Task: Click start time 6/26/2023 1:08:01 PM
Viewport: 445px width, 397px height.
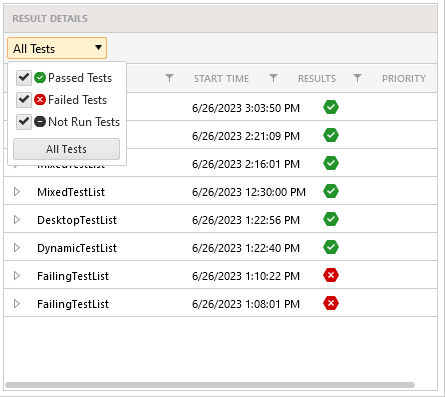Action: coord(246,304)
